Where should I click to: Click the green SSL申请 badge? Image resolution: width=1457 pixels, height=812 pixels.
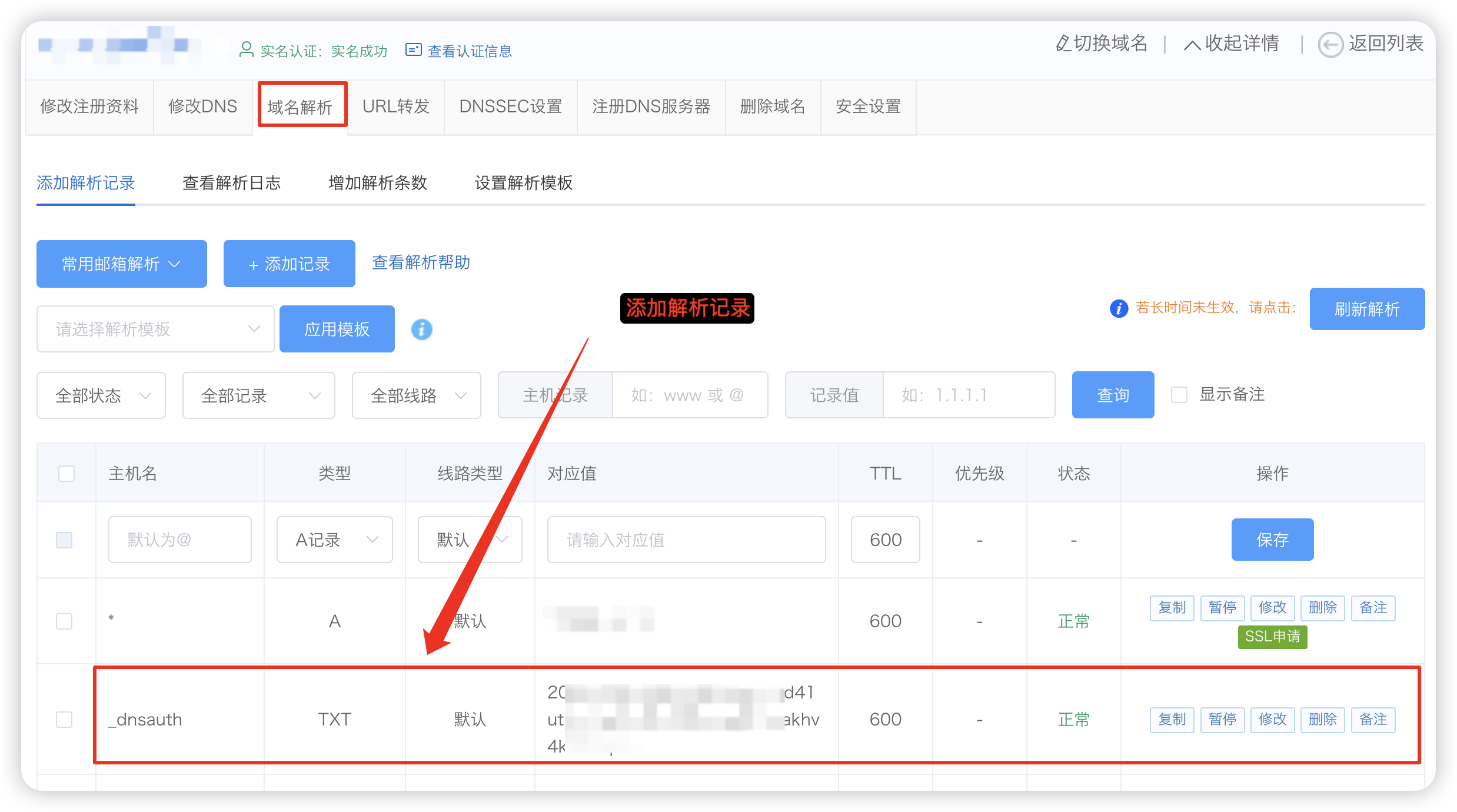click(1272, 637)
